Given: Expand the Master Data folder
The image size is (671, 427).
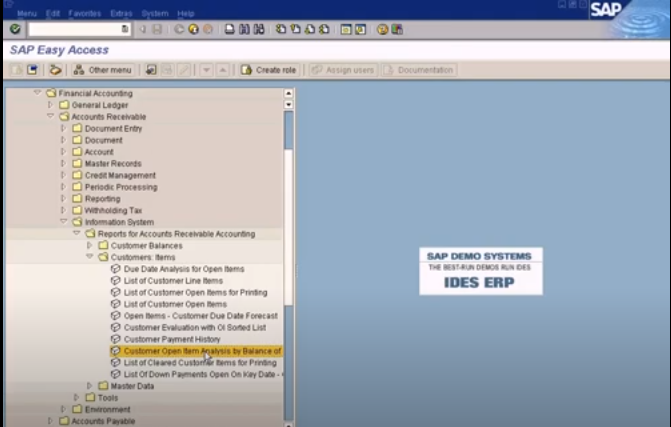Looking at the screenshot, I should pos(89,385).
